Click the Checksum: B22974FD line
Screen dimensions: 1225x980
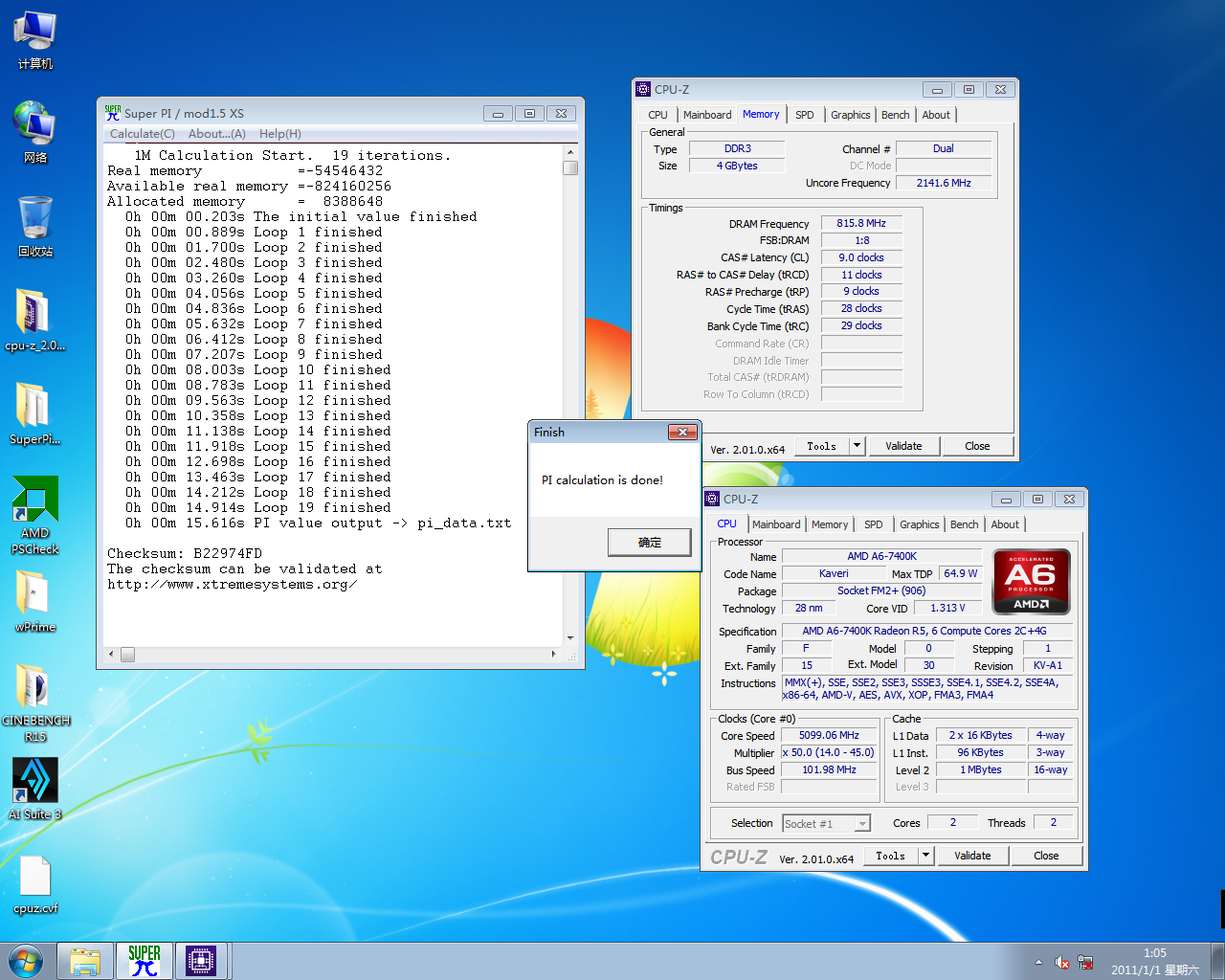(185, 553)
